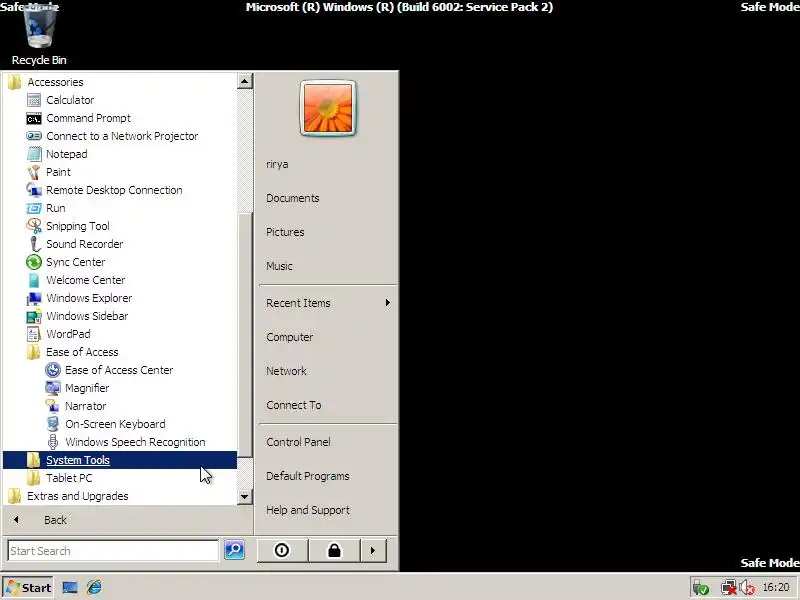Image resolution: width=800 pixels, height=600 pixels.
Task: Open the shutdown options arrow menu
Action: click(x=373, y=551)
